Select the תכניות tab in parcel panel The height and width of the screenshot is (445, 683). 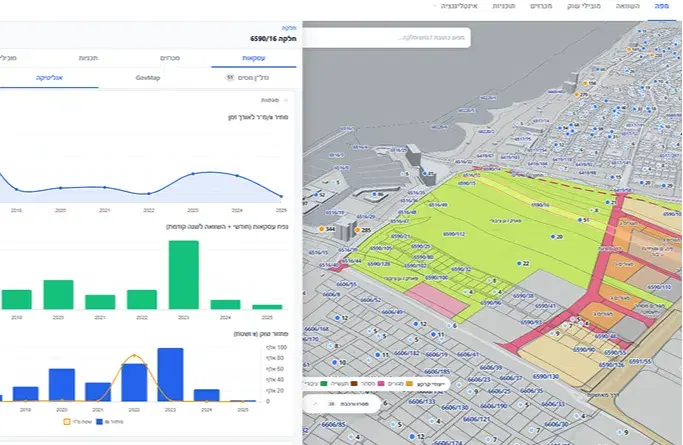[88, 58]
